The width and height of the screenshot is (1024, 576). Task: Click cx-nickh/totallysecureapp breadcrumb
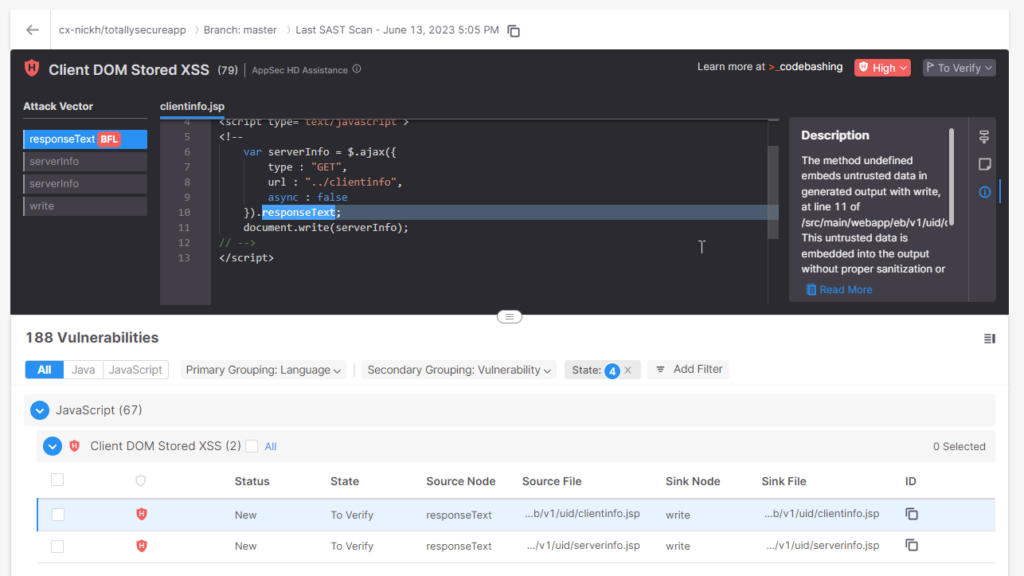pos(122,30)
